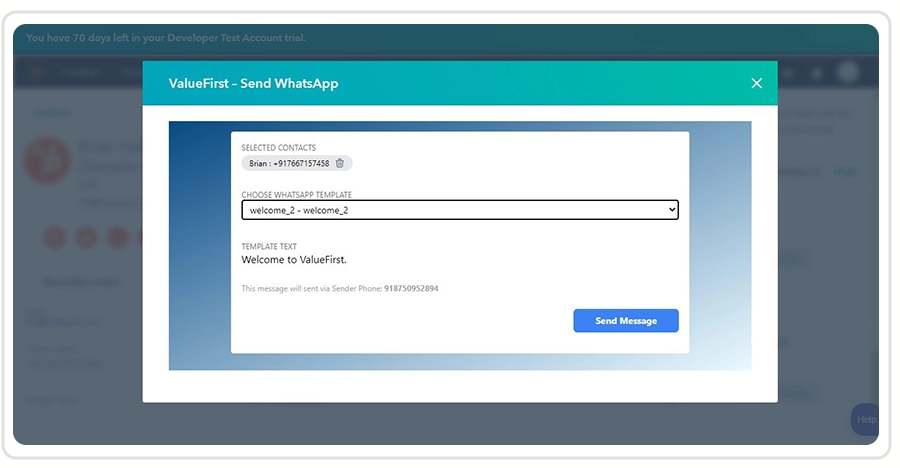900x468 pixels.
Task: Remove Brian contact with trash icon
Action: point(340,163)
